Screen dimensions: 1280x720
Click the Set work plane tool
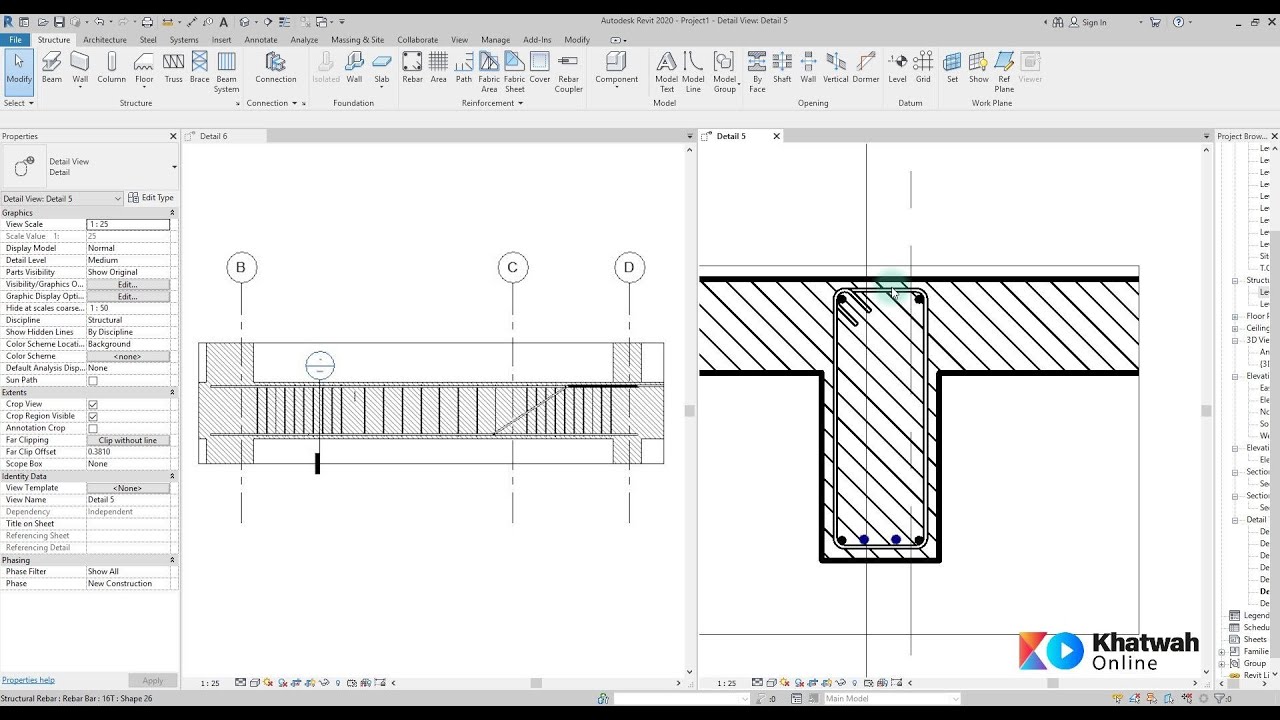[x=952, y=67]
